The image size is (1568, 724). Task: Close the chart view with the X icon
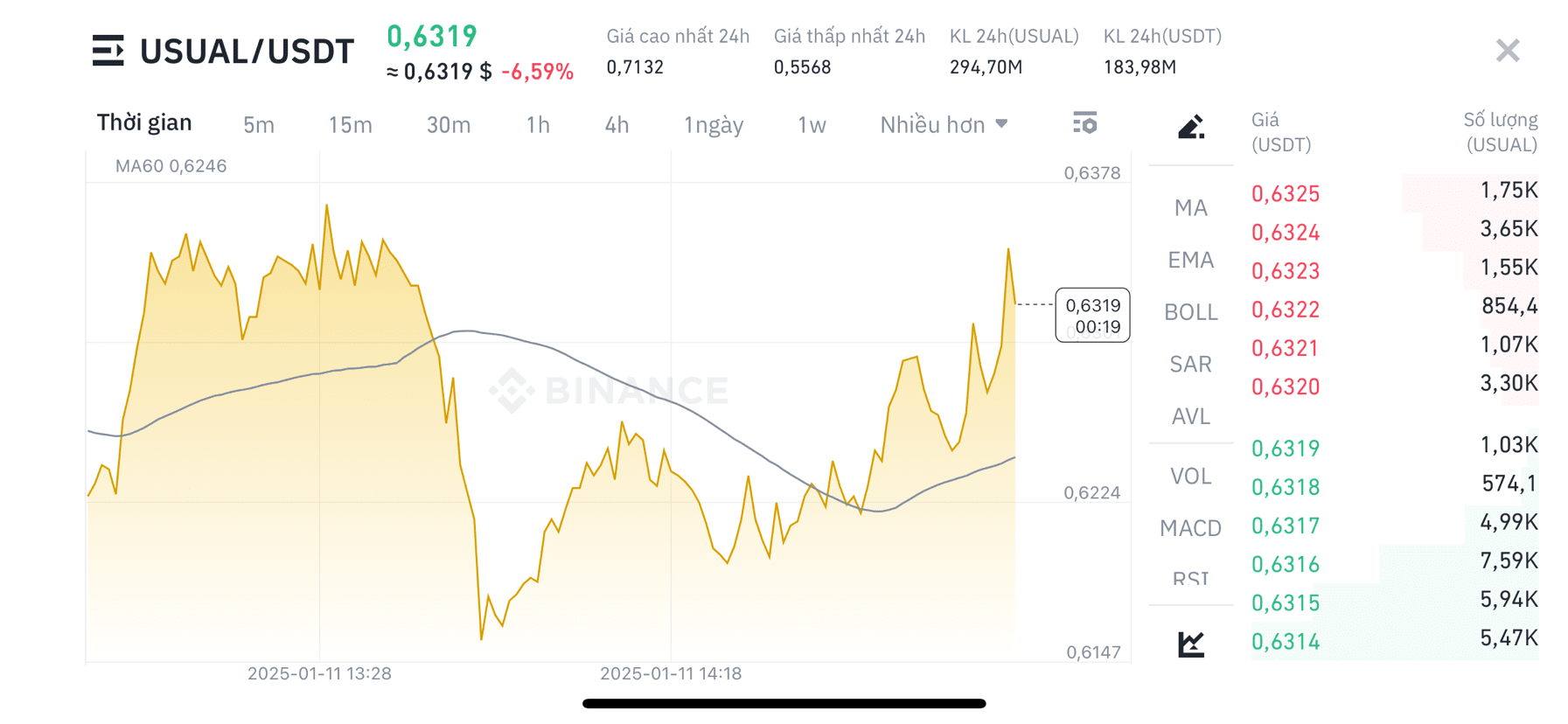click(1507, 51)
